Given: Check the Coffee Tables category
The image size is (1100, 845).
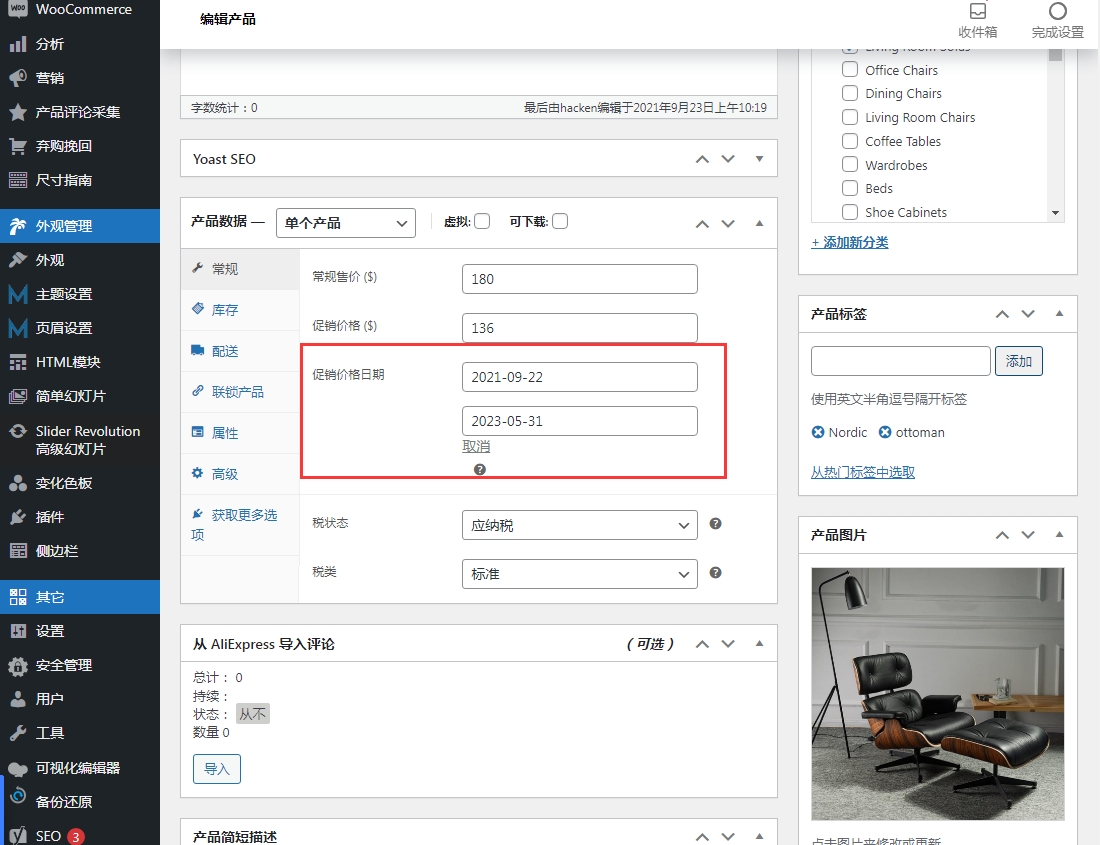Looking at the screenshot, I should coord(850,141).
